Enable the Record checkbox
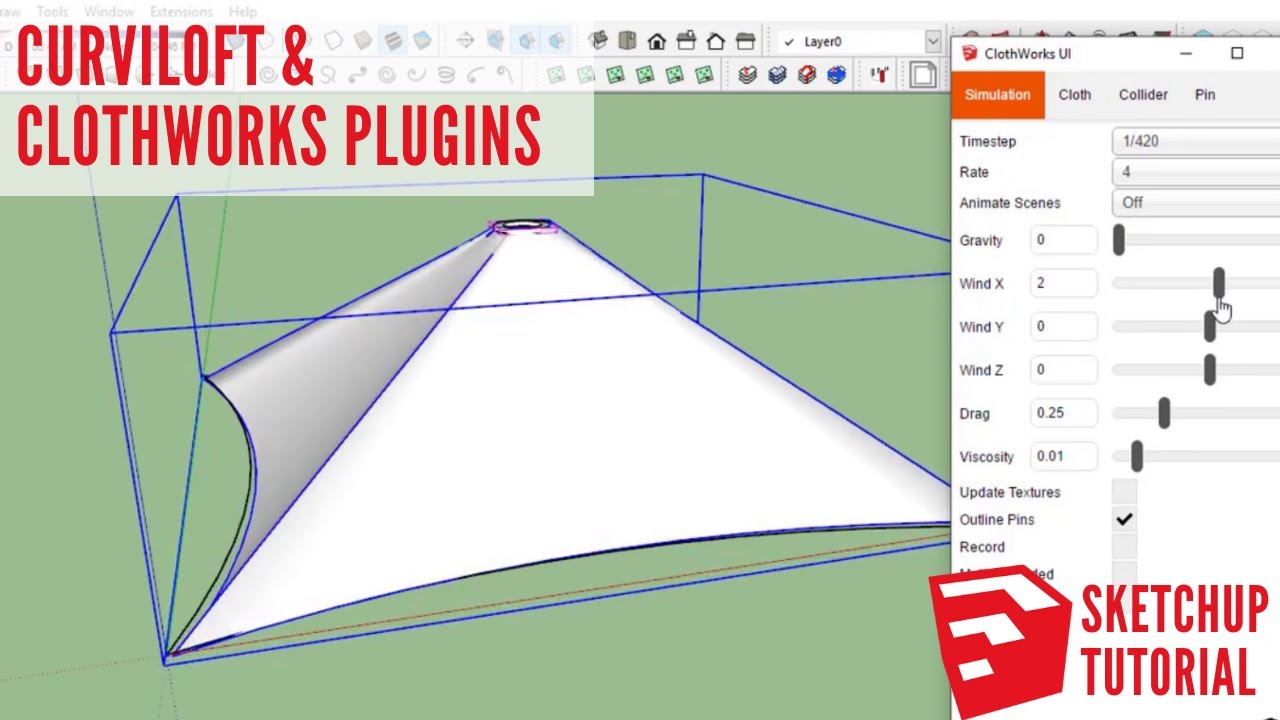1280x720 pixels. pos(1124,546)
